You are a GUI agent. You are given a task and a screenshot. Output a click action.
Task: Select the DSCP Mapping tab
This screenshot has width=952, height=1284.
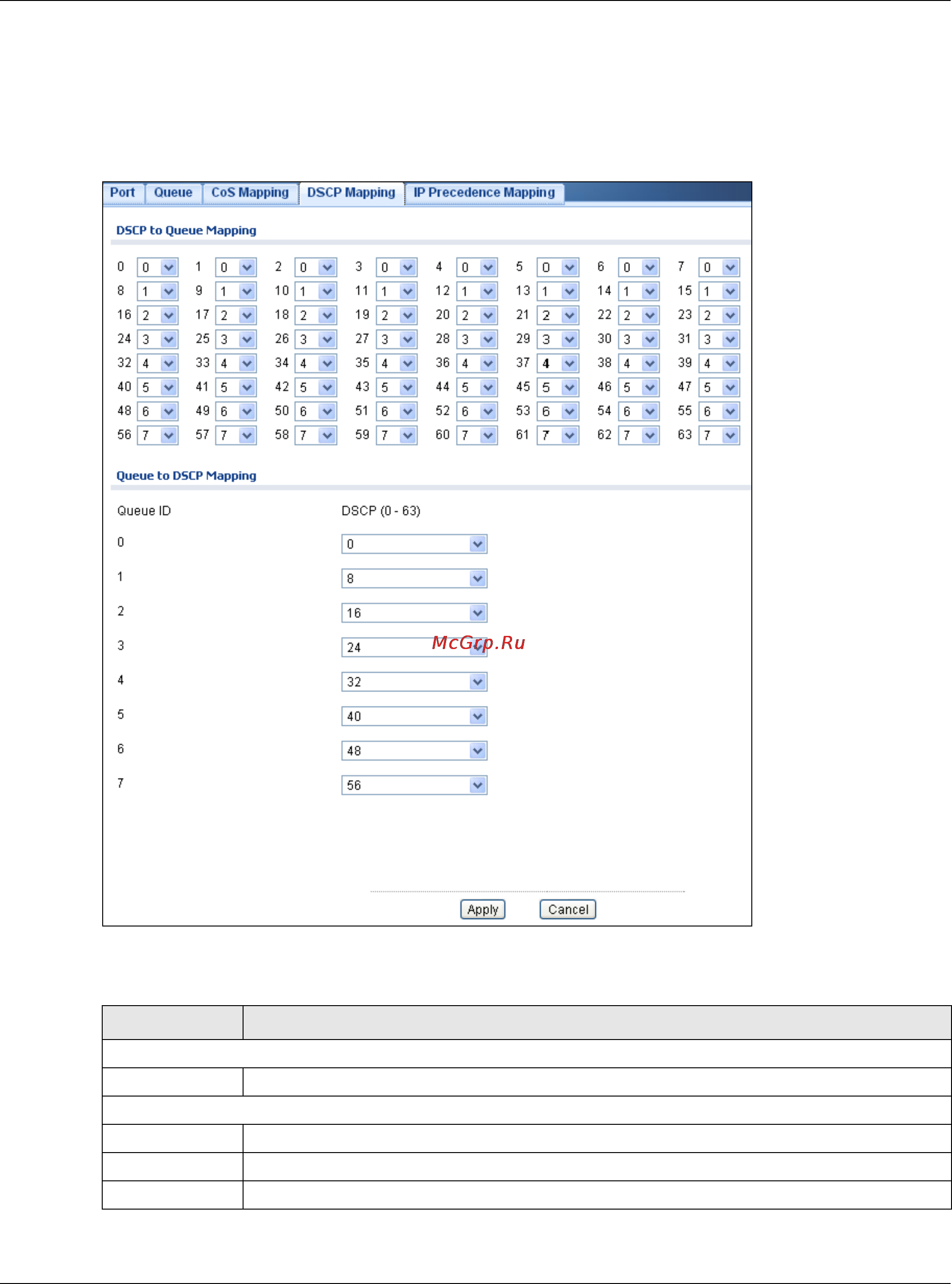point(351,193)
